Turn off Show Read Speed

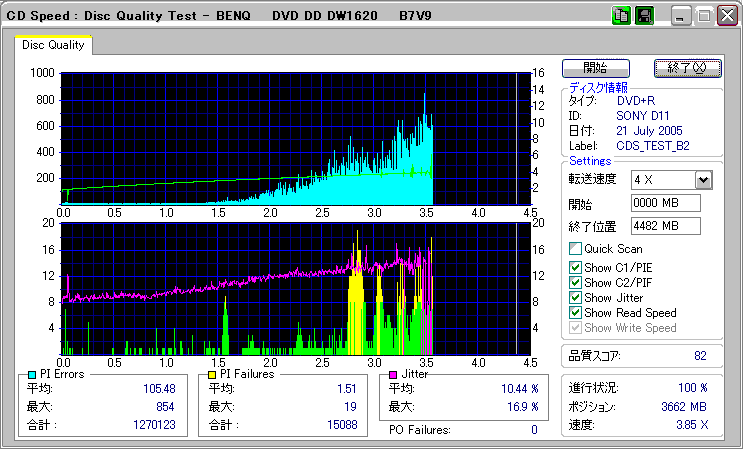tap(575, 313)
